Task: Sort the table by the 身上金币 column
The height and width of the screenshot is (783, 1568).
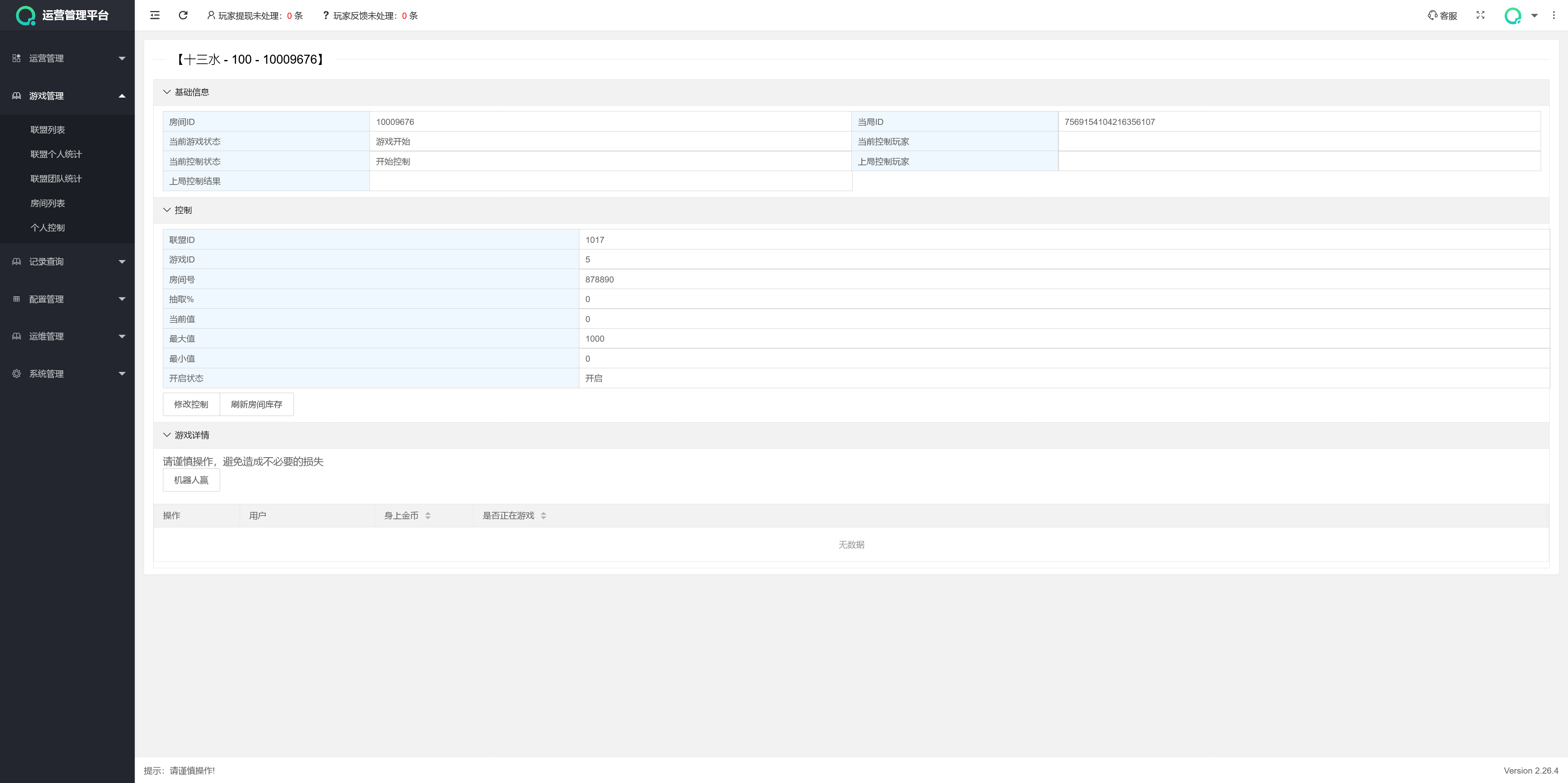Action: coord(427,515)
